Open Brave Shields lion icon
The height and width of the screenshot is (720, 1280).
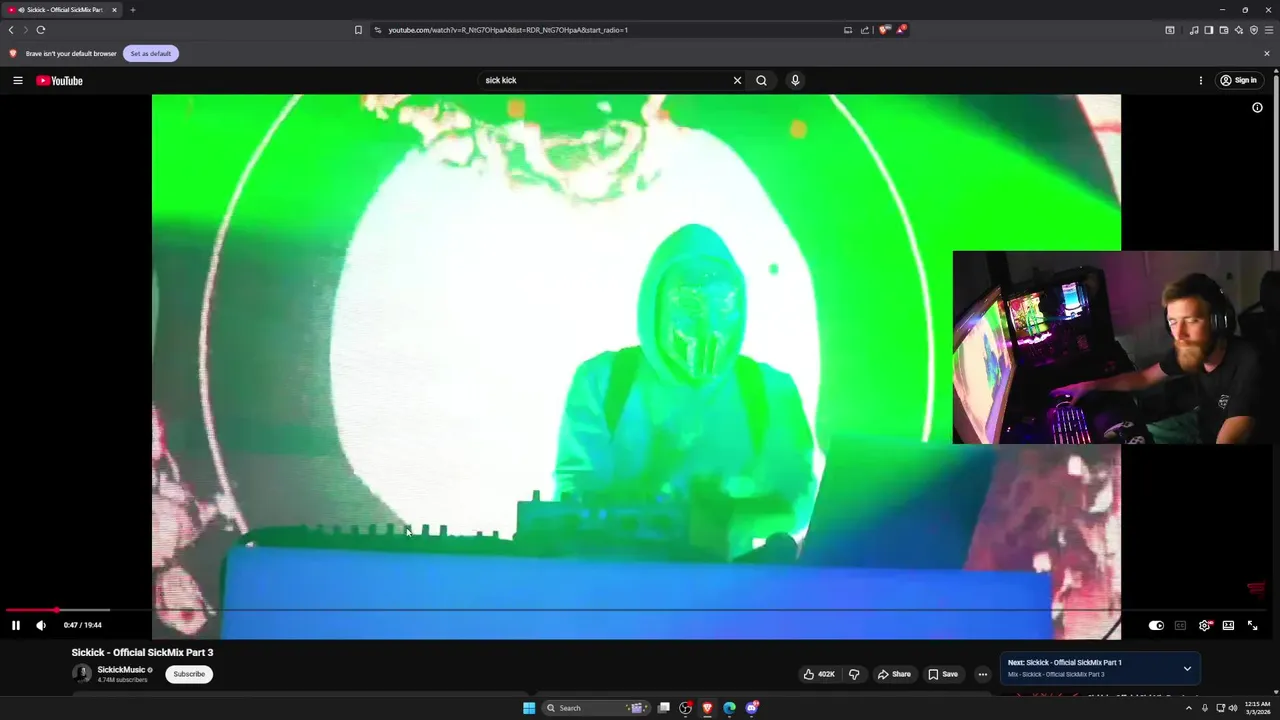(883, 30)
